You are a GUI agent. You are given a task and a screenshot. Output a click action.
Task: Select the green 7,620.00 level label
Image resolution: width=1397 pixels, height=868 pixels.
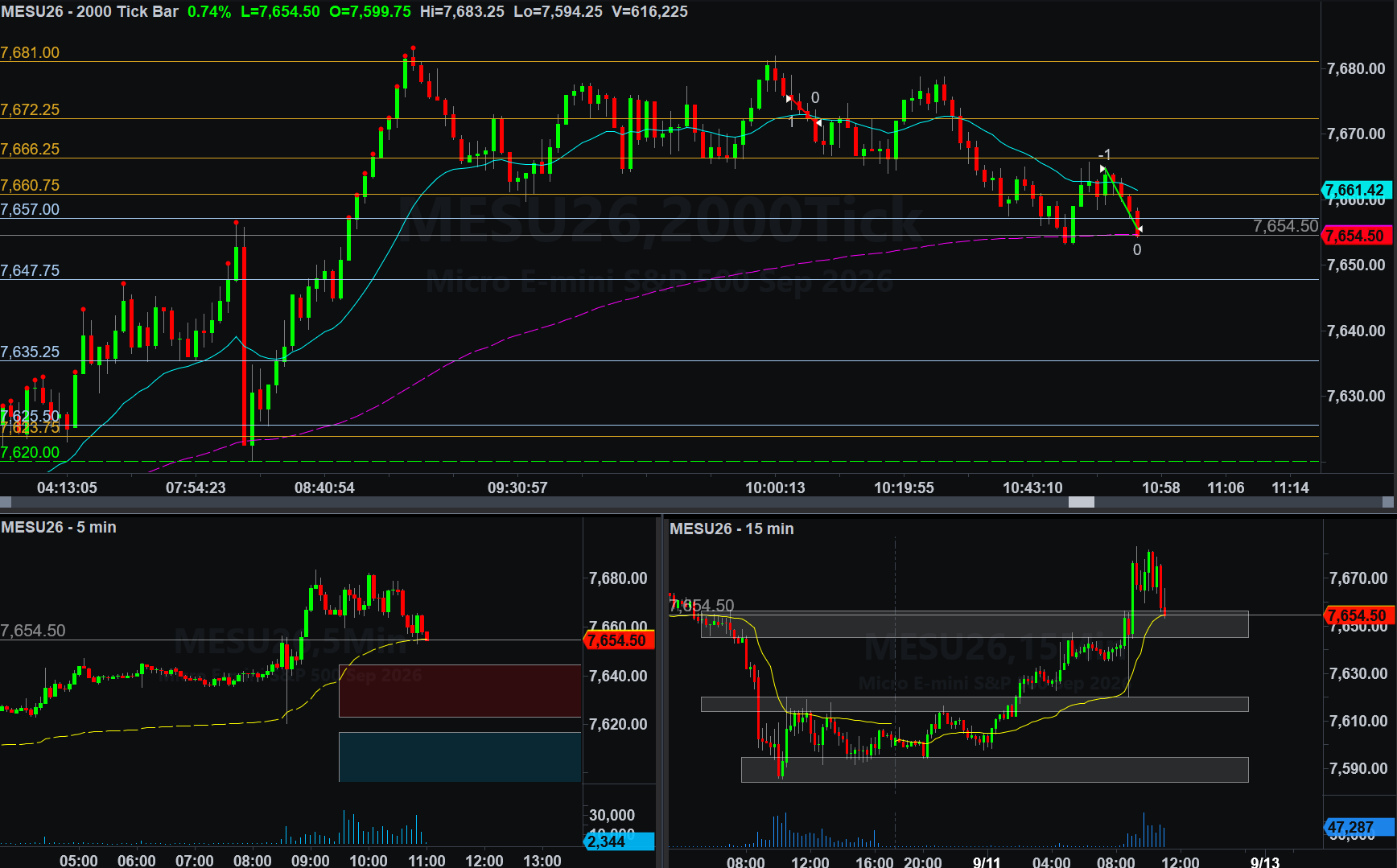tap(30, 452)
